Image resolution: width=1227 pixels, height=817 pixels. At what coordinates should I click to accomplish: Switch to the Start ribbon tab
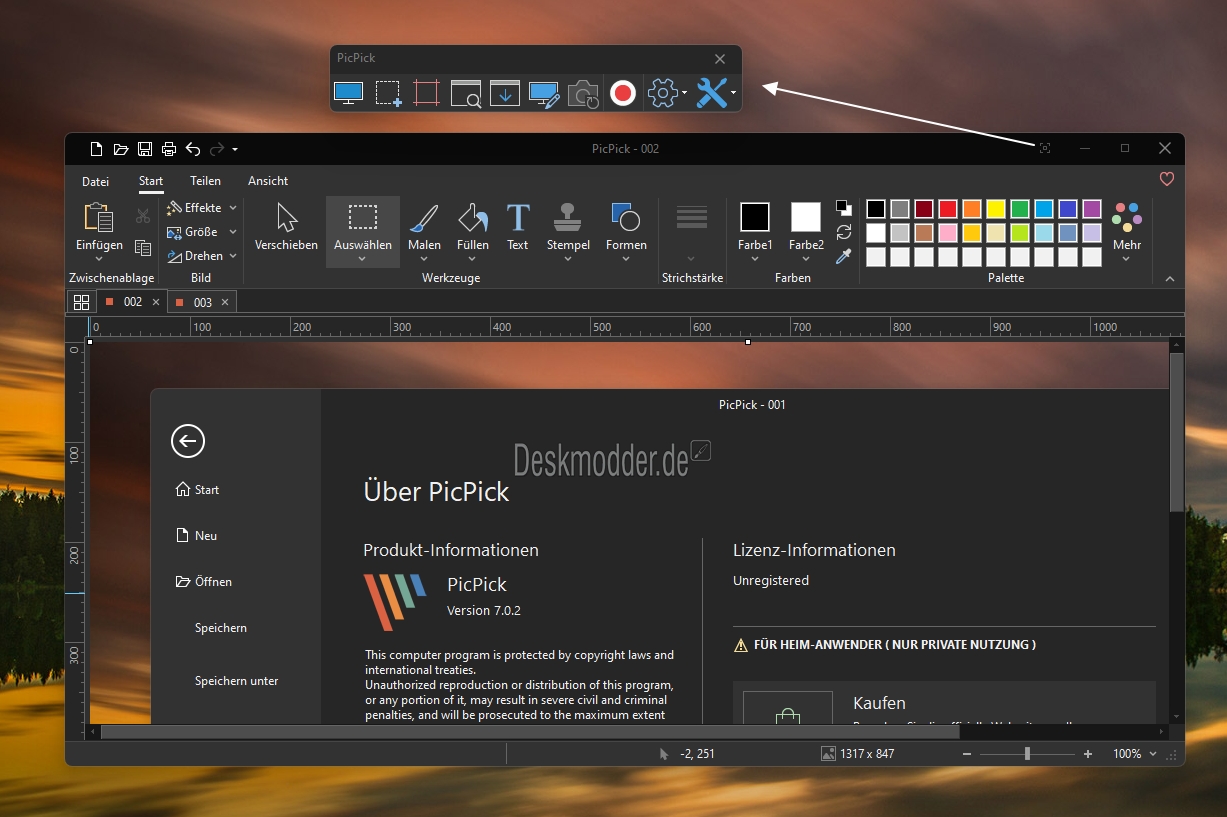pyautogui.click(x=151, y=181)
